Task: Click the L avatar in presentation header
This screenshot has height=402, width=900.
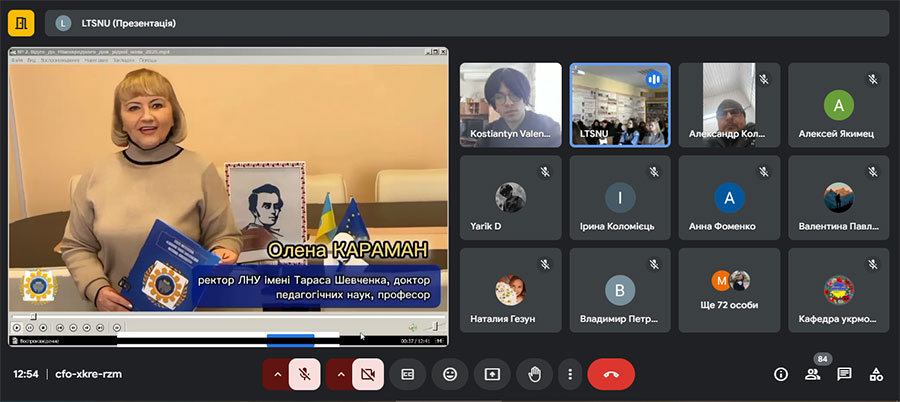Action: tap(63, 23)
